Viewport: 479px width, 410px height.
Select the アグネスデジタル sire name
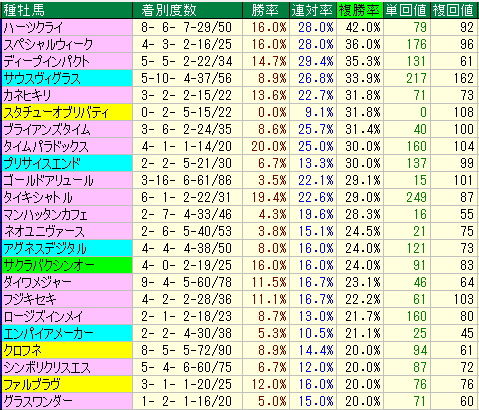pos(45,248)
